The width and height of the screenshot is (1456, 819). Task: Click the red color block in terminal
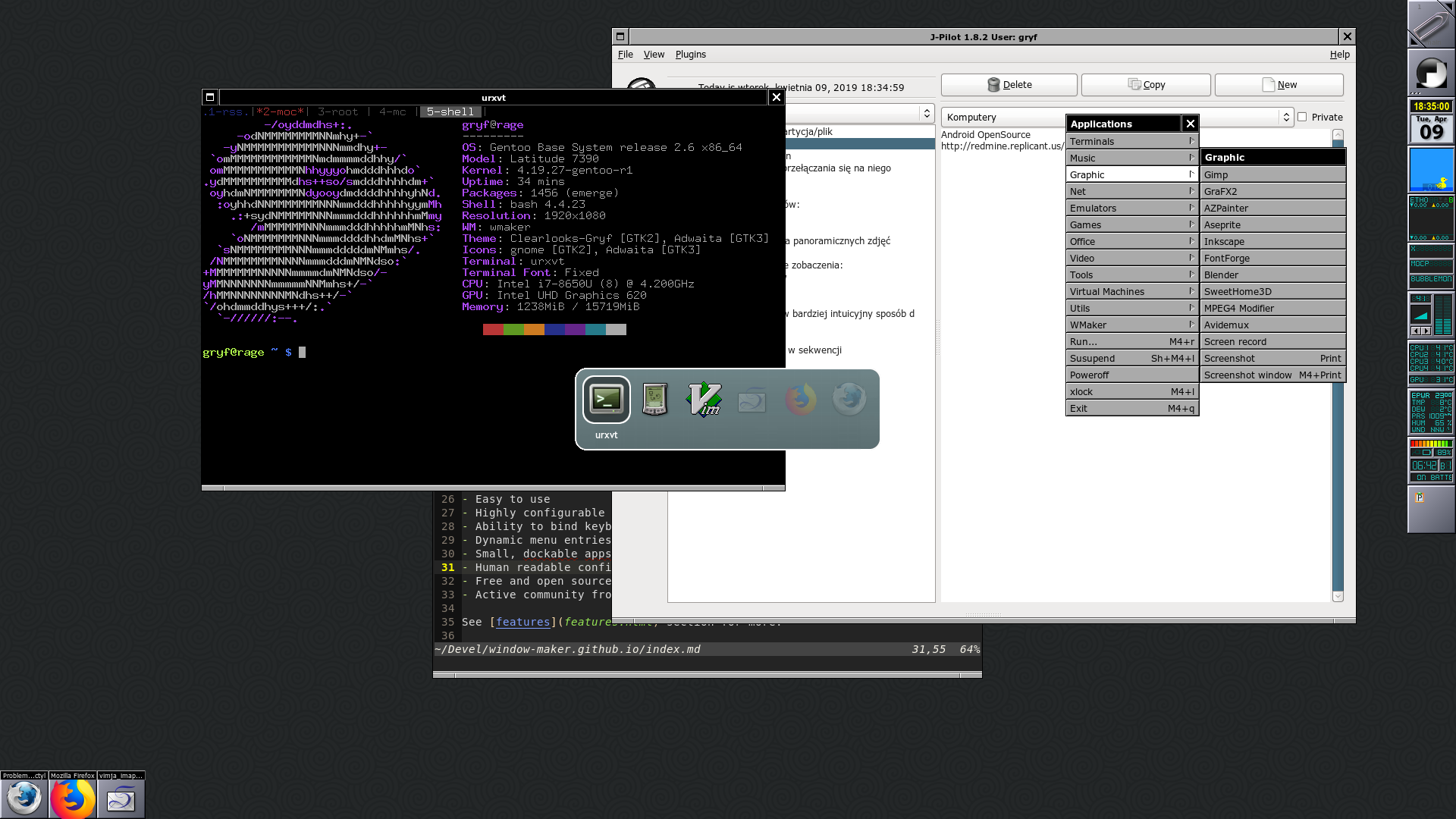493,329
